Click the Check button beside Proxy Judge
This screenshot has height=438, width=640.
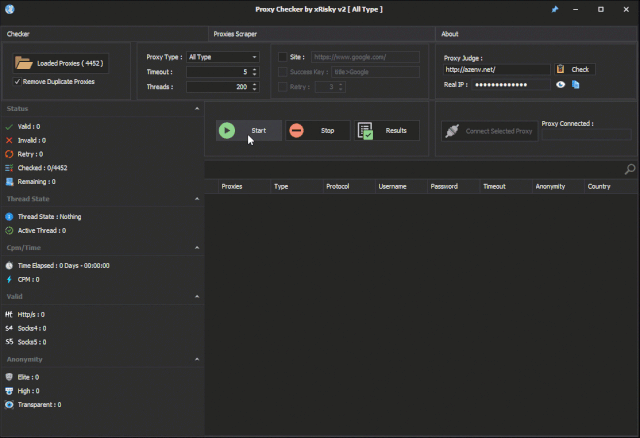point(574,70)
